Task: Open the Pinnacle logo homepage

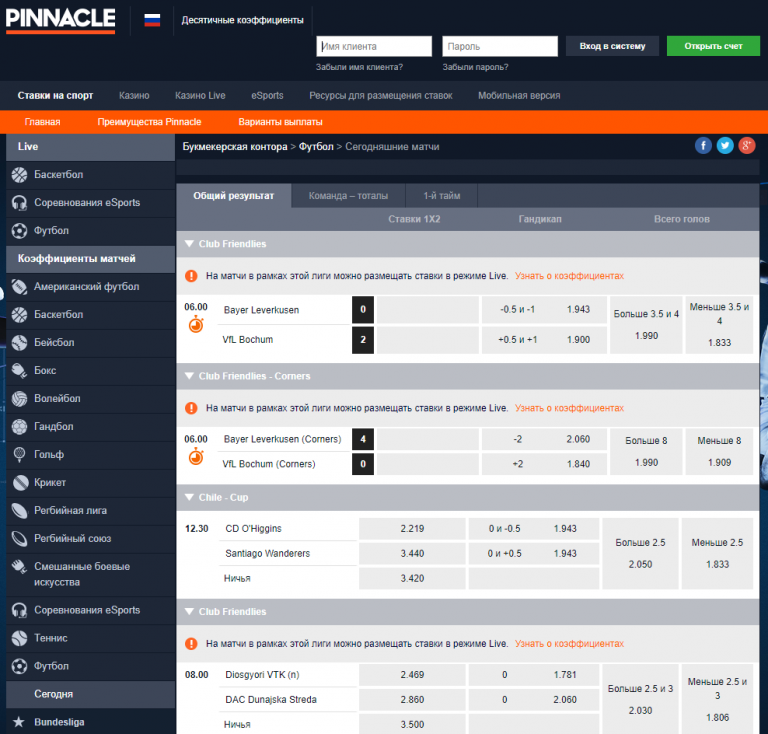Action: click(x=60, y=20)
